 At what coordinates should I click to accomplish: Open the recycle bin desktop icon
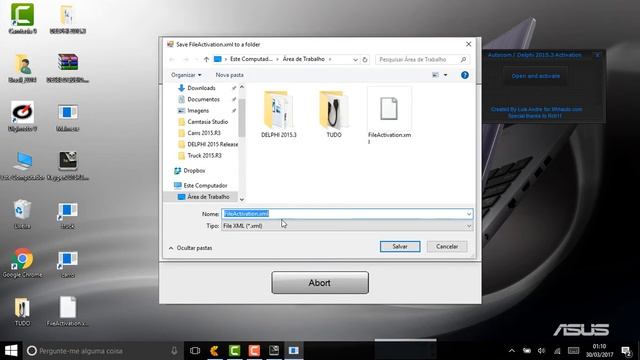tap(22, 214)
